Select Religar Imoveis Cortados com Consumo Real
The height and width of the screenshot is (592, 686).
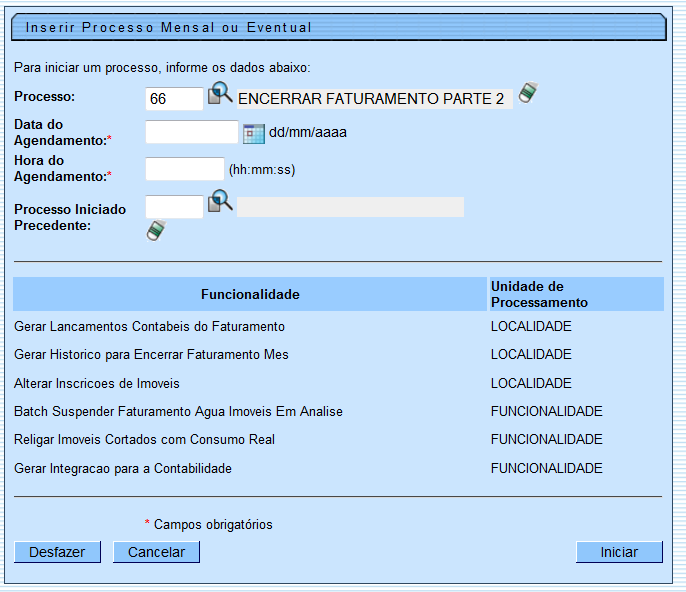pos(144,439)
